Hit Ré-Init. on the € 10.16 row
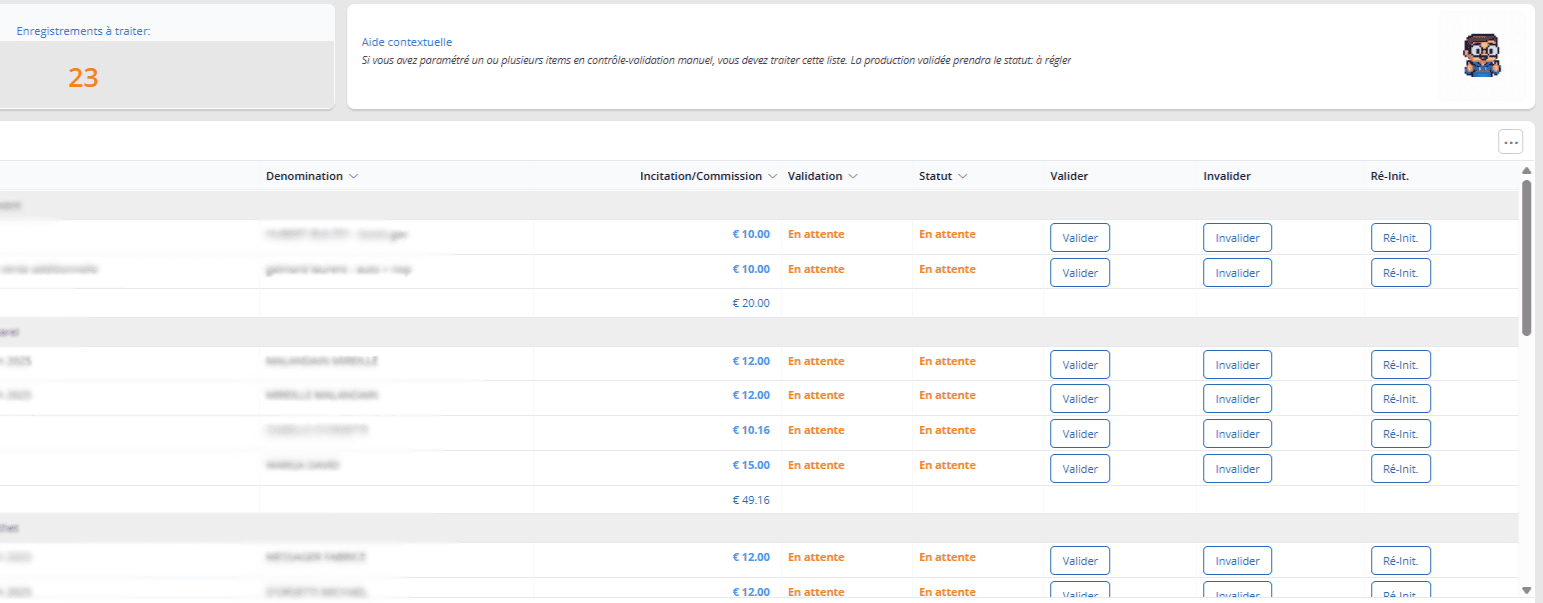Screen dimensions: 1543x603 (x=1400, y=434)
